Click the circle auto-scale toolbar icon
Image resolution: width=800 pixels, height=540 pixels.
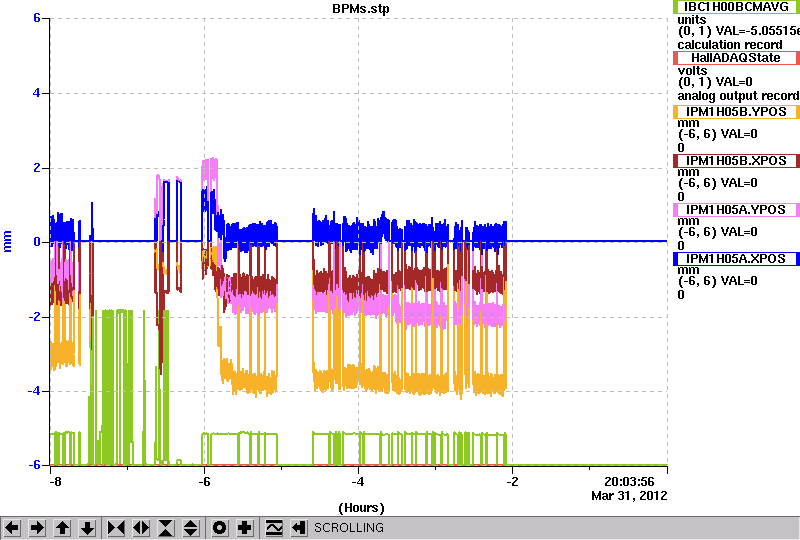[219, 528]
